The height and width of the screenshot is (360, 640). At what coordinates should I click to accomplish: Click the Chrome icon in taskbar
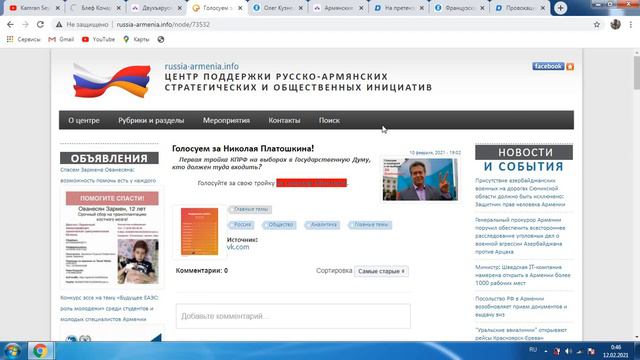(40, 351)
